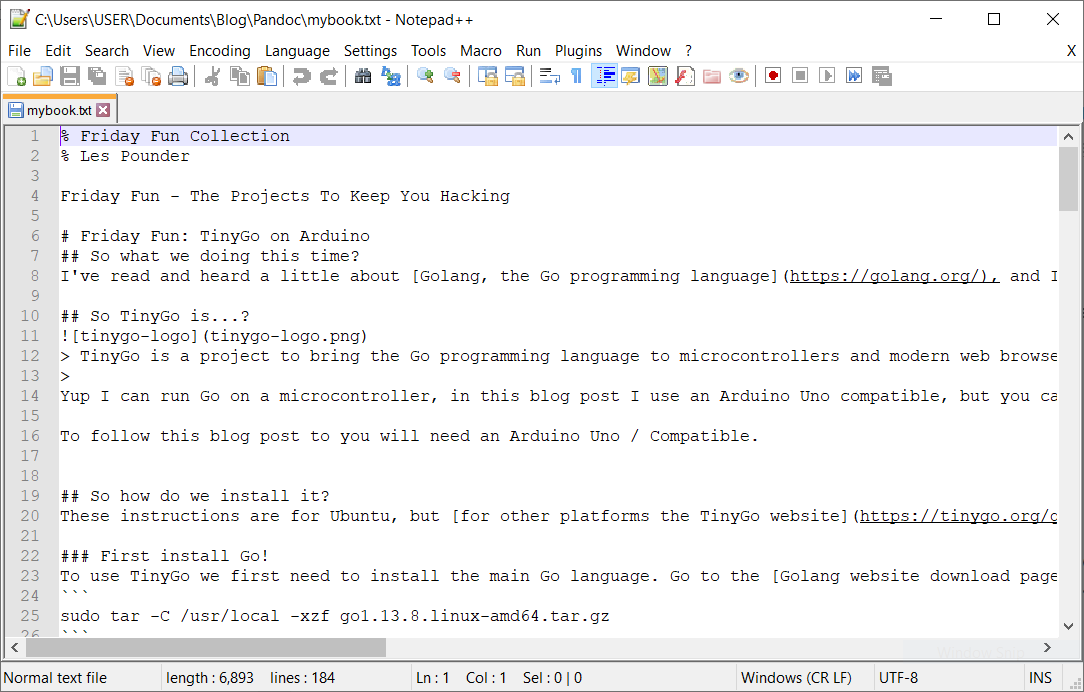Show the Document Map panel icon
The height and width of the screenshot is (692, 1084).
(x=657, y=76)
